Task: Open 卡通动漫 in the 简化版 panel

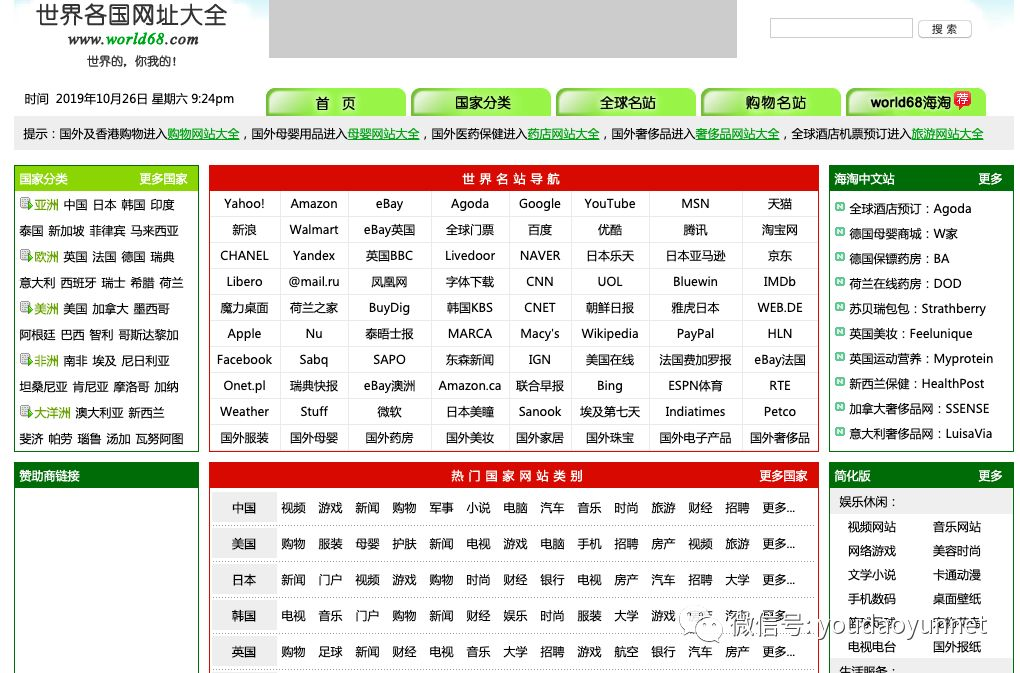Action: 957,575
